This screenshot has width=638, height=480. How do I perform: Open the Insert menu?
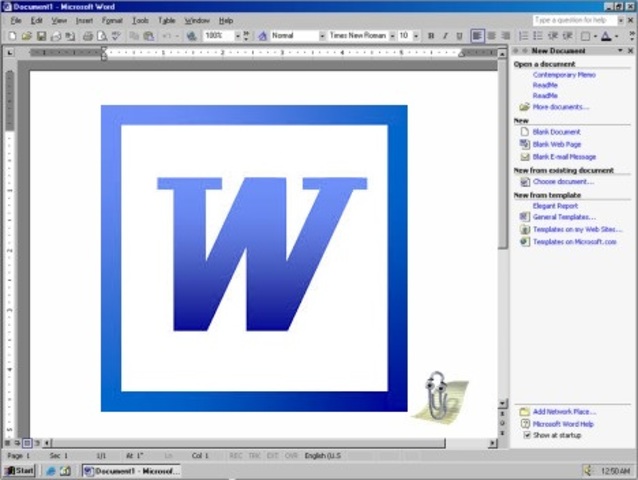[84, 20]
